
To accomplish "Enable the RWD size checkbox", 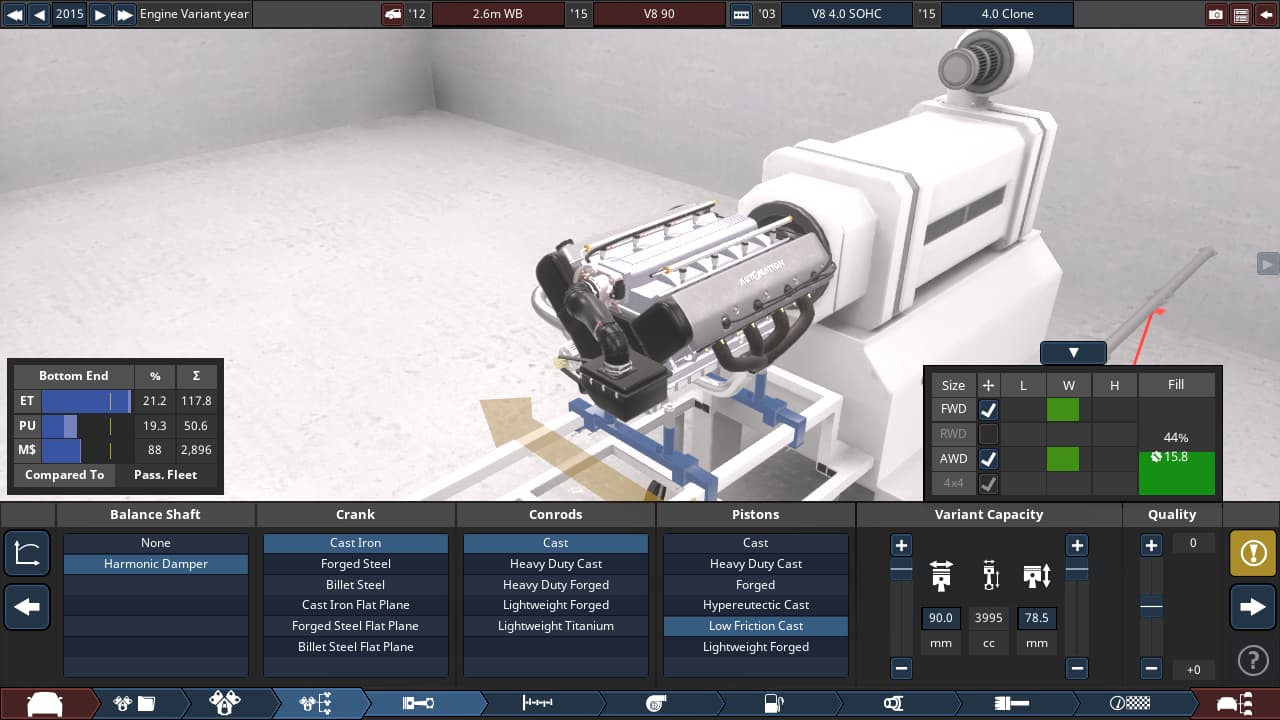I will (988, 434).
